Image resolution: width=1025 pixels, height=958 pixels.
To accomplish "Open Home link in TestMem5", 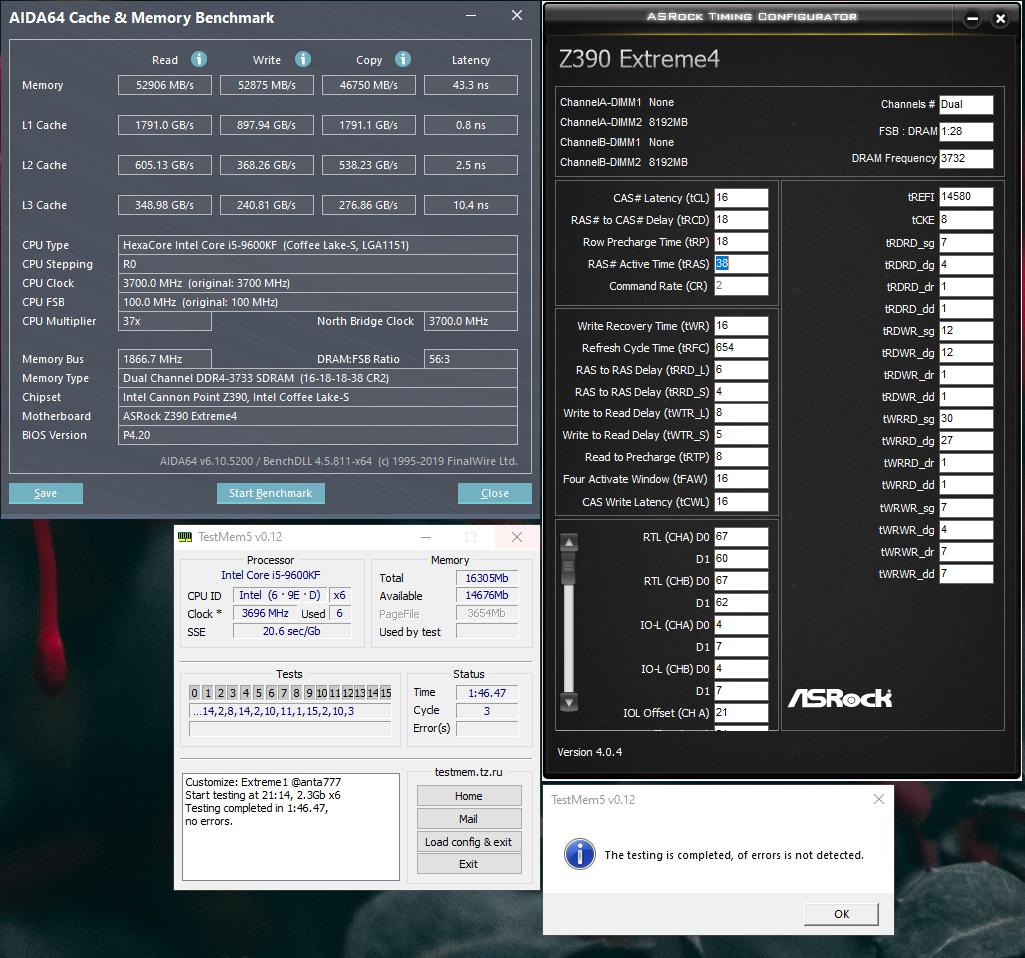I will click(469, 796).
